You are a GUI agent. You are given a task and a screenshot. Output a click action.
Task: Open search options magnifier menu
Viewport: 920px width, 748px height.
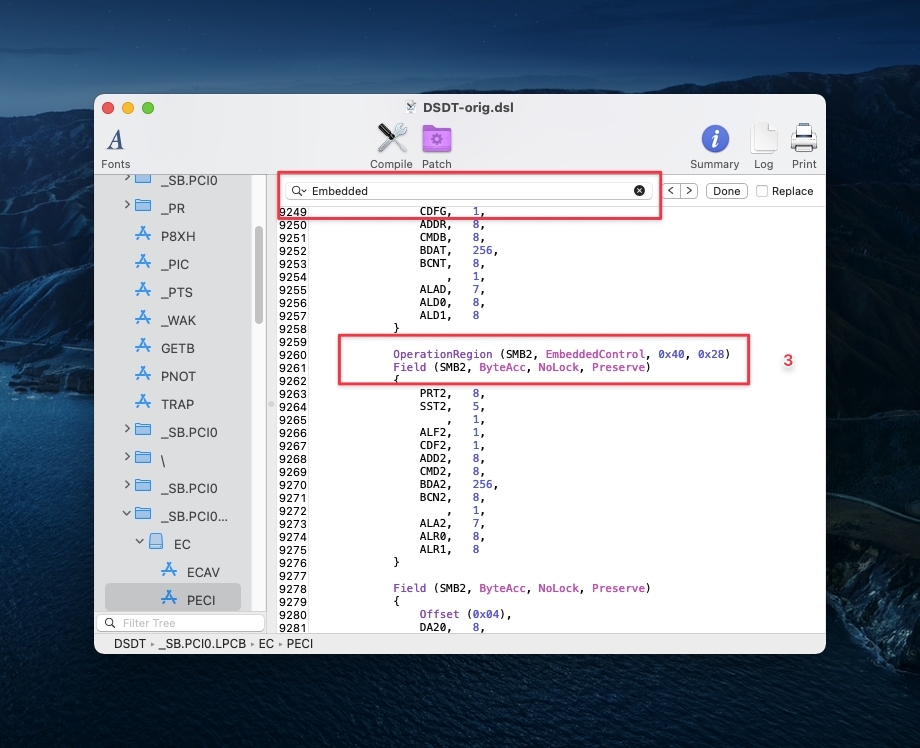pos(298,191)
